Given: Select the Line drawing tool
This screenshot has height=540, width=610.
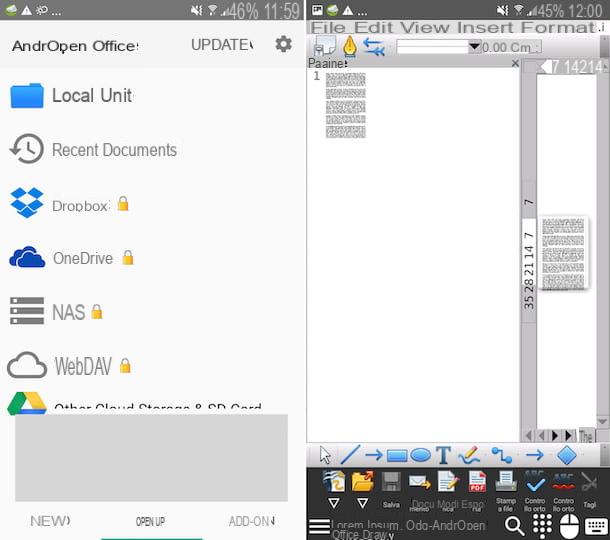Looking at the screenshot, I should coord(350,455).
